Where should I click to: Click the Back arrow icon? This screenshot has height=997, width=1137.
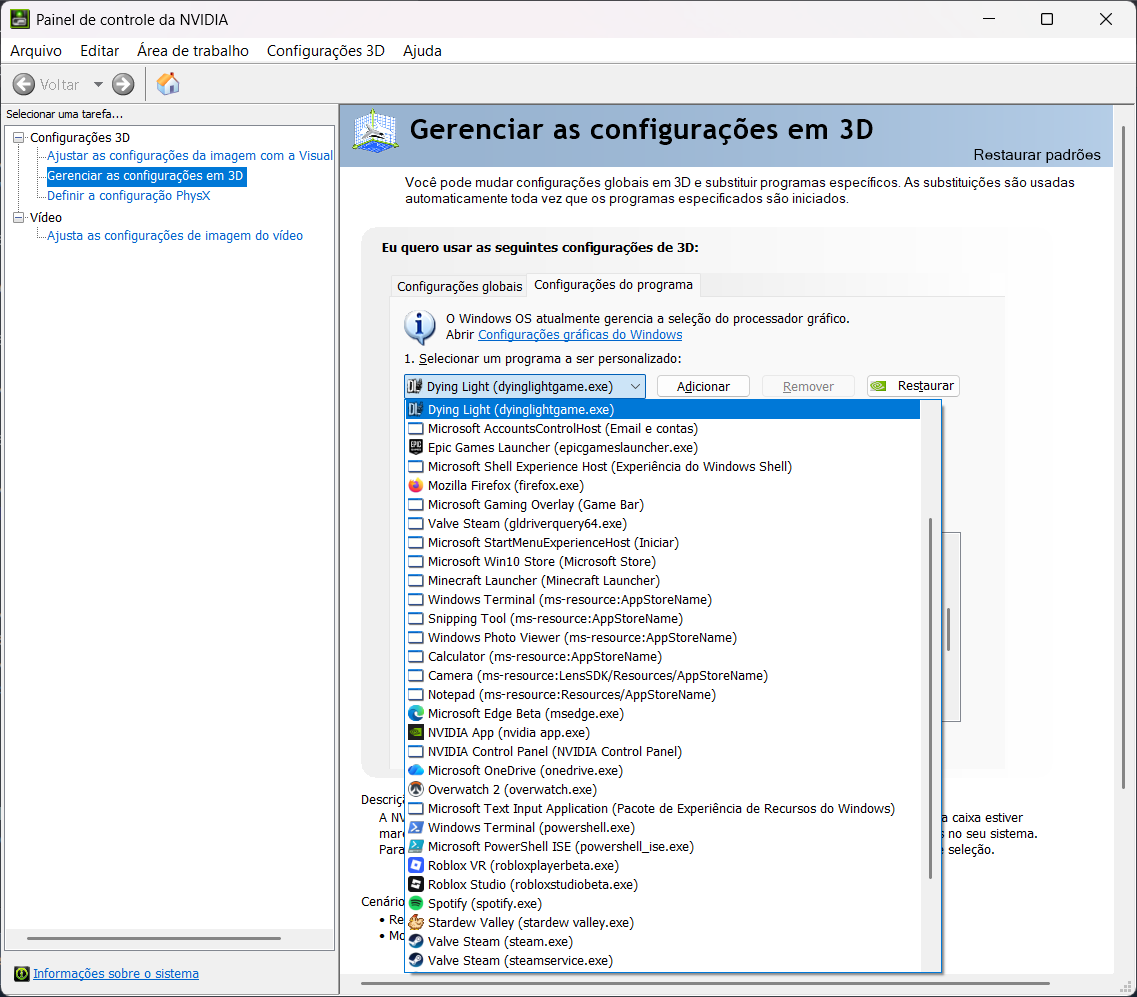(24, 84)
